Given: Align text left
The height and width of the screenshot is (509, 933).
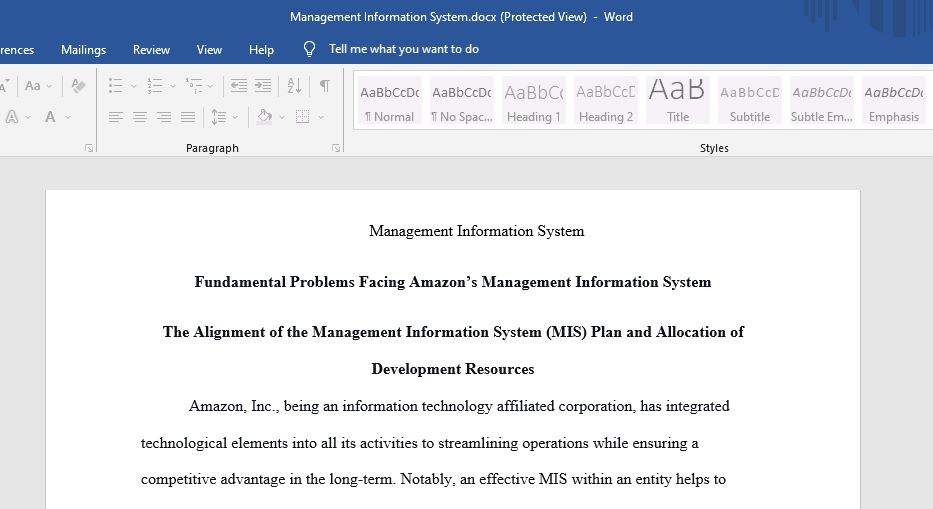Looking at the screenshot, I should [x=115, y=117].
